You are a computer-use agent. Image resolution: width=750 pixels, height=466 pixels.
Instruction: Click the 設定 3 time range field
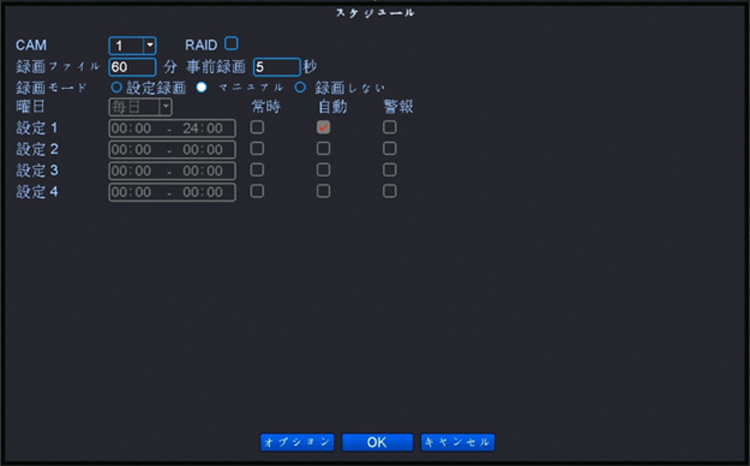point(172,171)
